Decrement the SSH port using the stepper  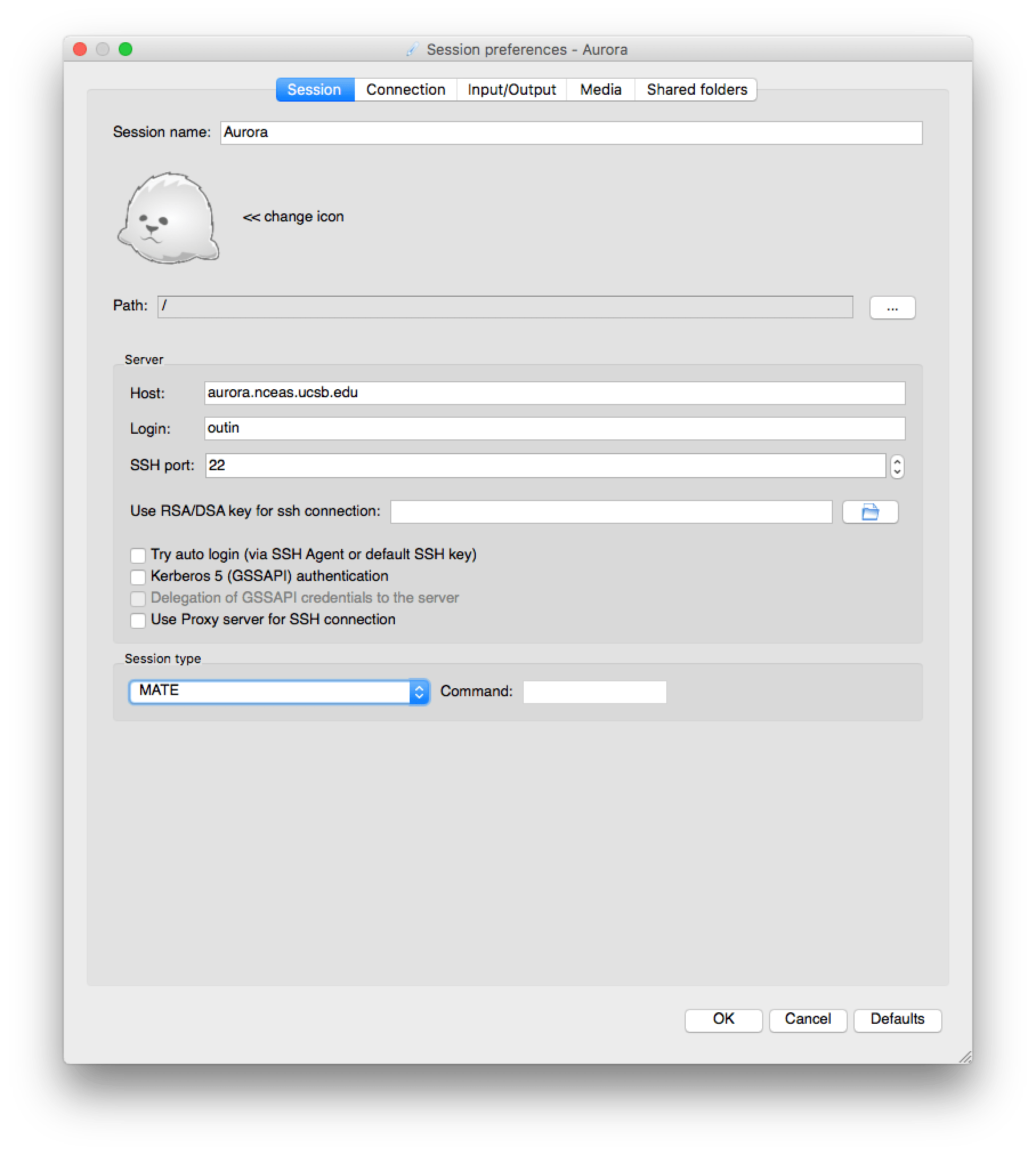pyautogui.click(x=896, y=471)
